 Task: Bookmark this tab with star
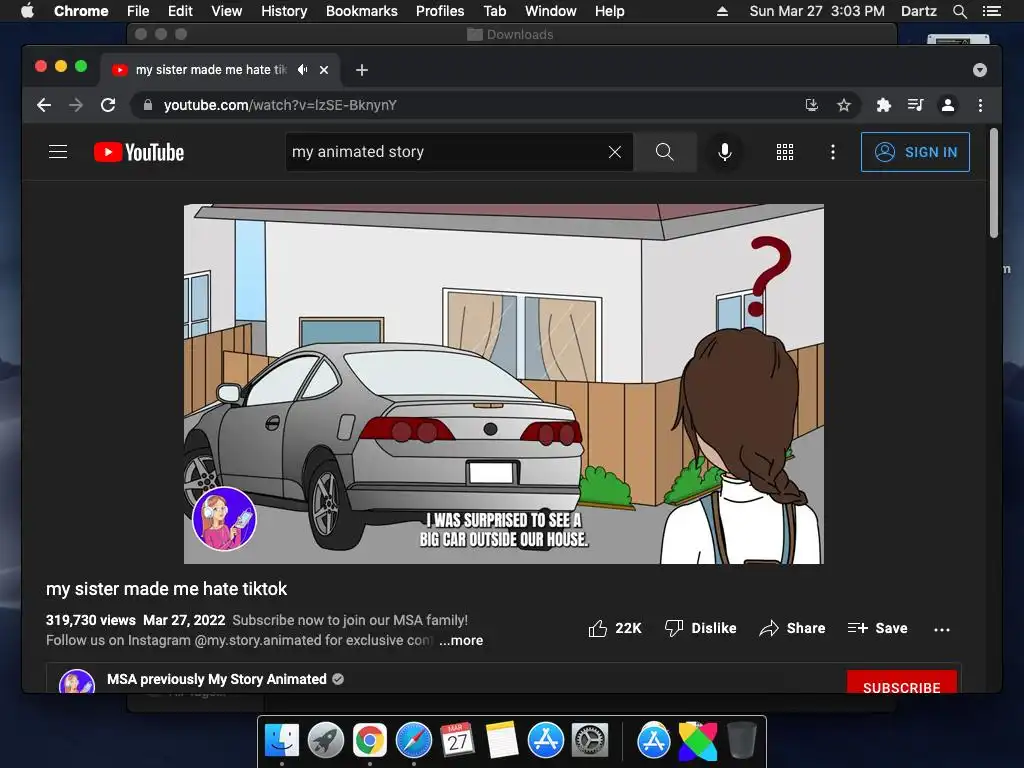[x=844, y=105]
